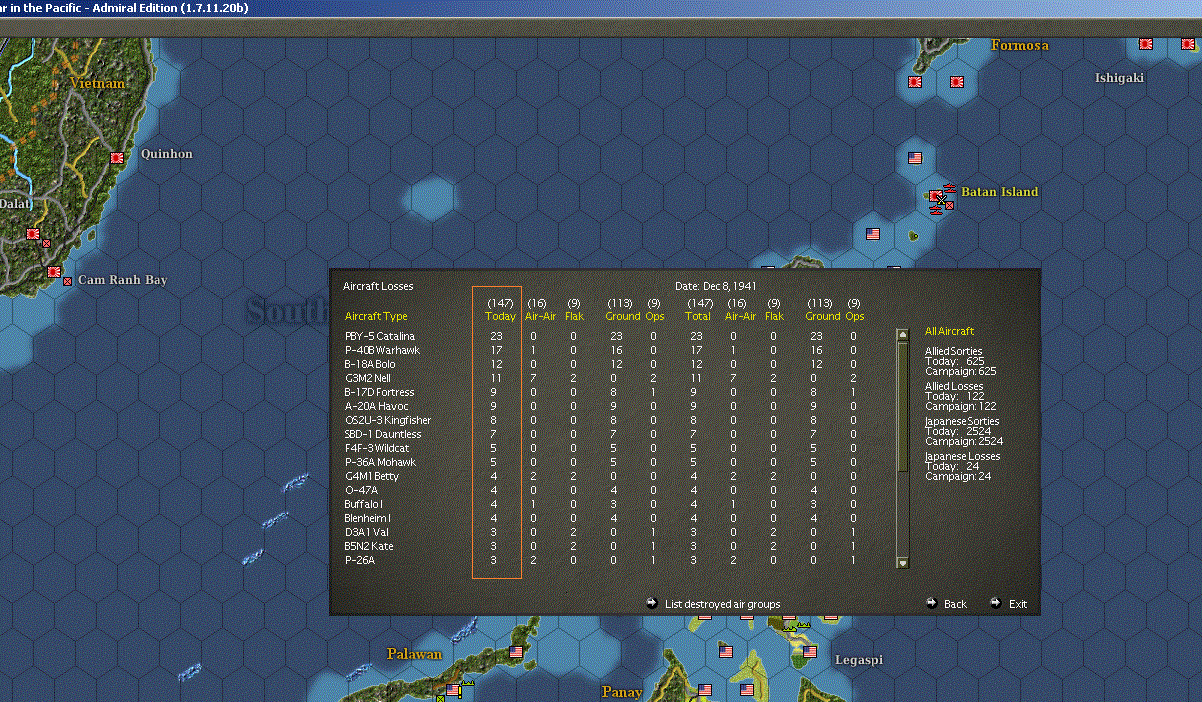Click the losses list scrollbar up arrow
The width and height of the screenshot is (1202, 702).
(x=902, y=335)
